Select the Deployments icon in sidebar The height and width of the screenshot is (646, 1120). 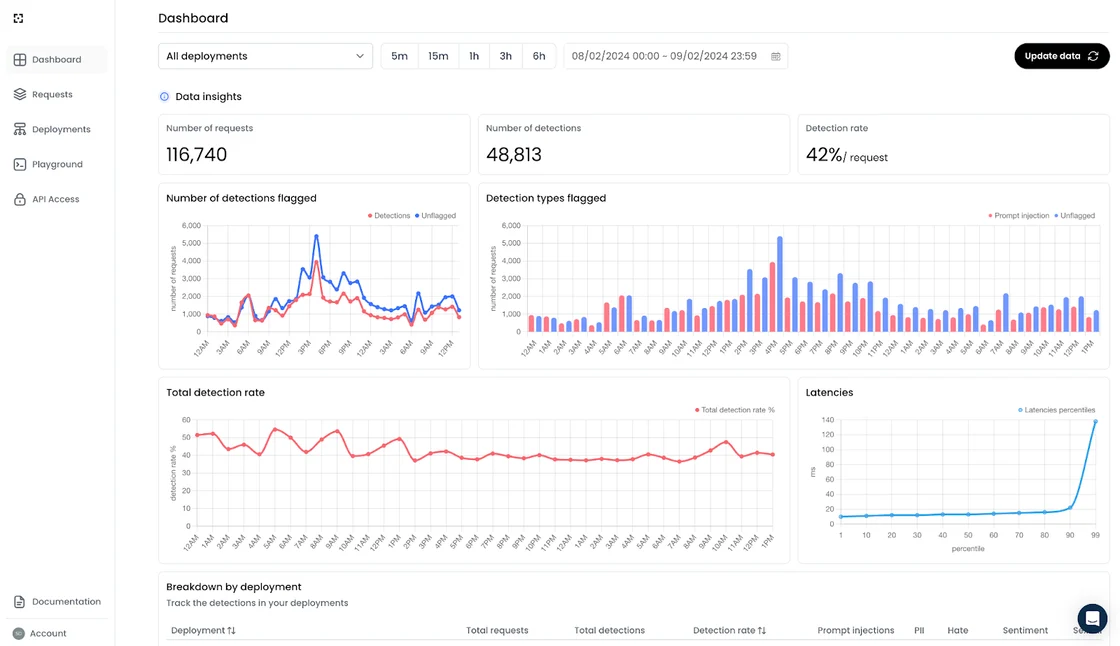(19, 129)
